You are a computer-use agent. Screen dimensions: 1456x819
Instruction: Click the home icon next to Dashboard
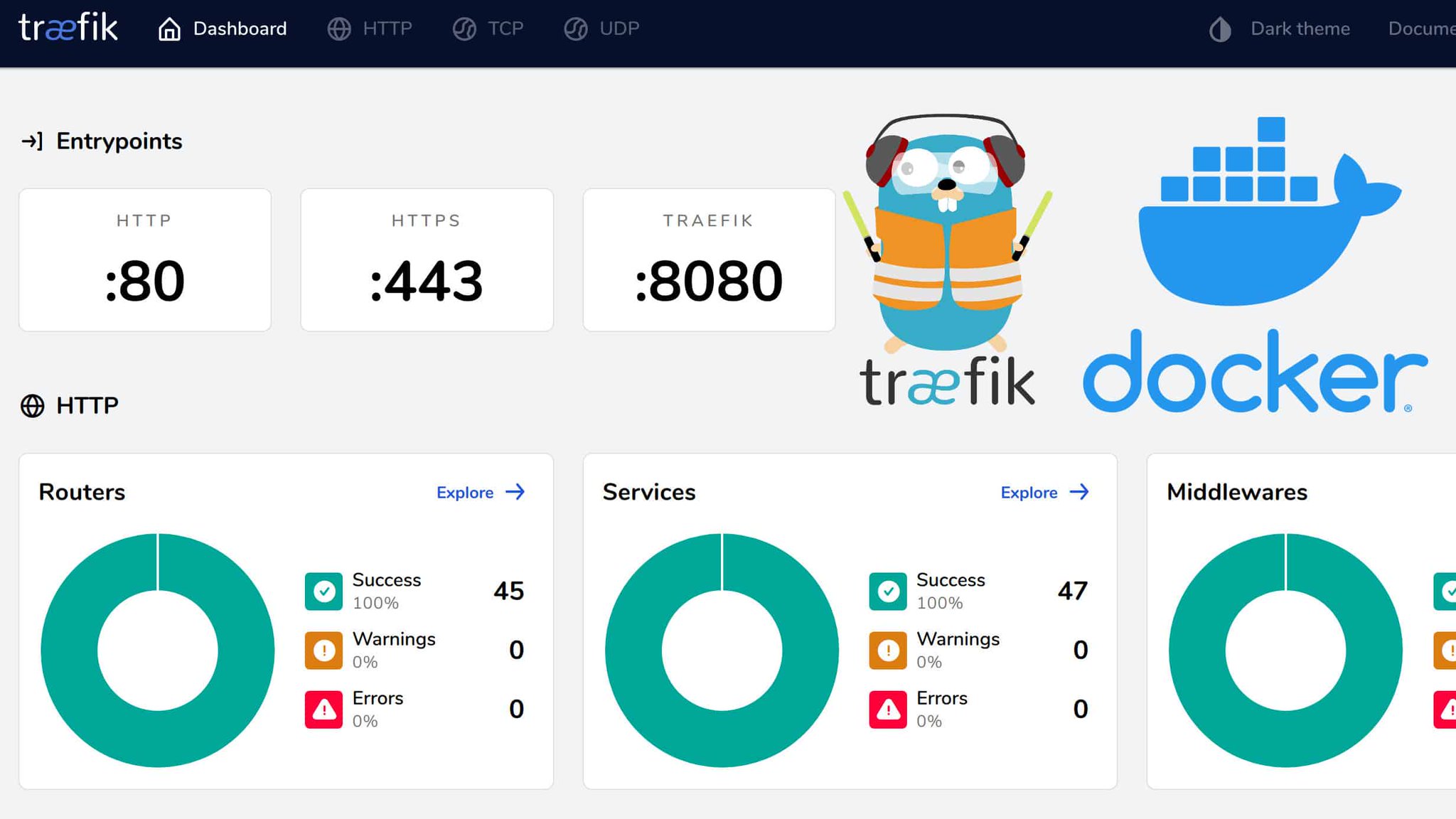(169, 28)
